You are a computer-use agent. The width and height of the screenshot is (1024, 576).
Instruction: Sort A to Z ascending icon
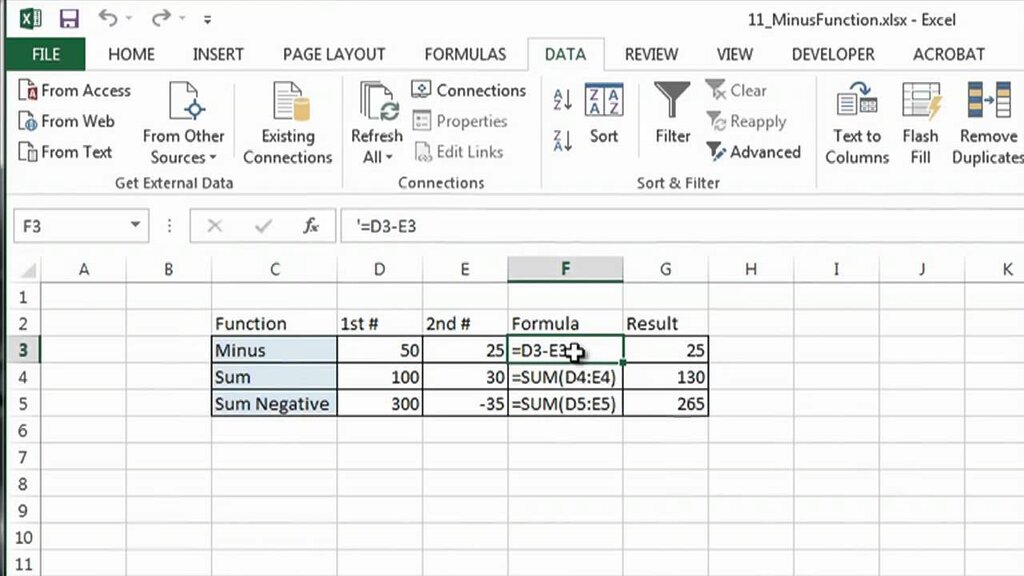pyautogui.click(x=562, y=99)
